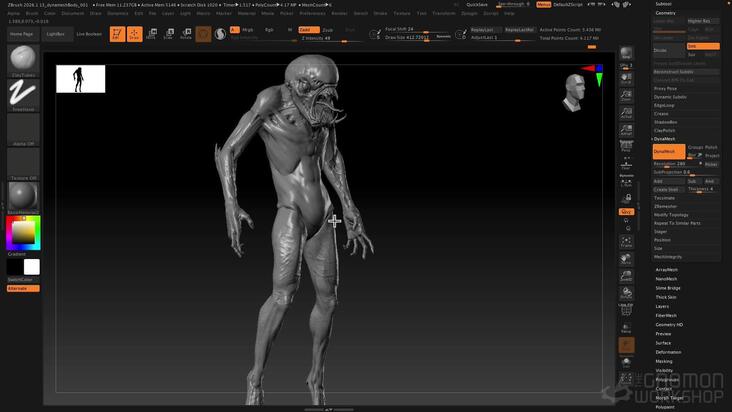The width and height of the screenshot is (732, 412).
Task: Select the Scale transform tool
Action: [x=169, y=34]
